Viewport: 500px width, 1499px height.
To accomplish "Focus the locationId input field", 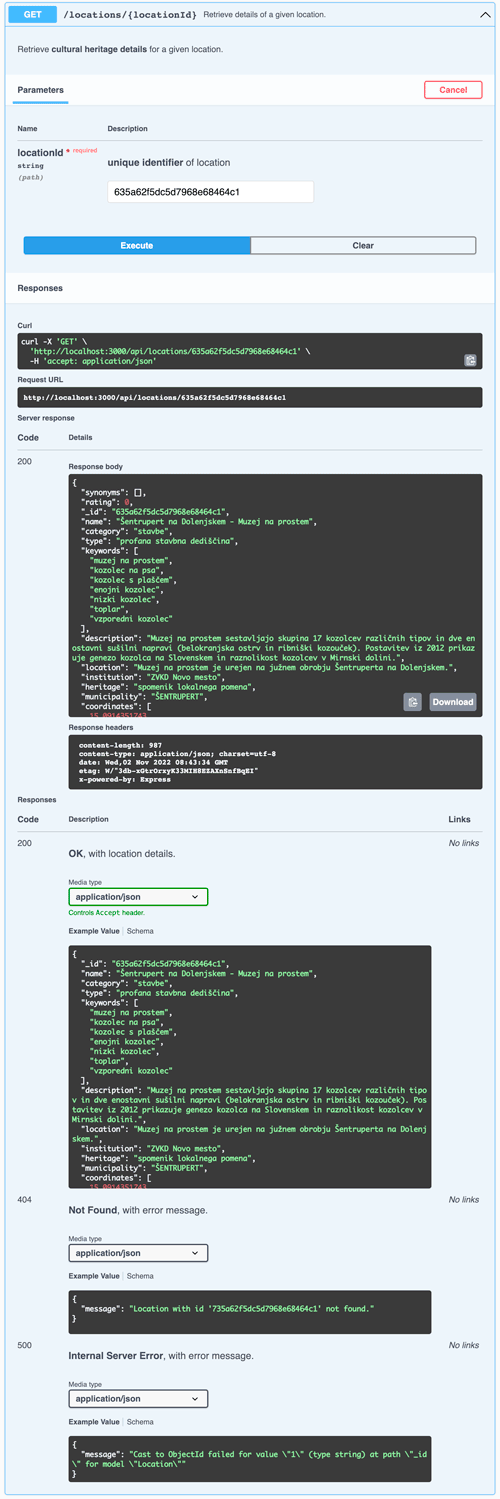I will tap(210, 191).
